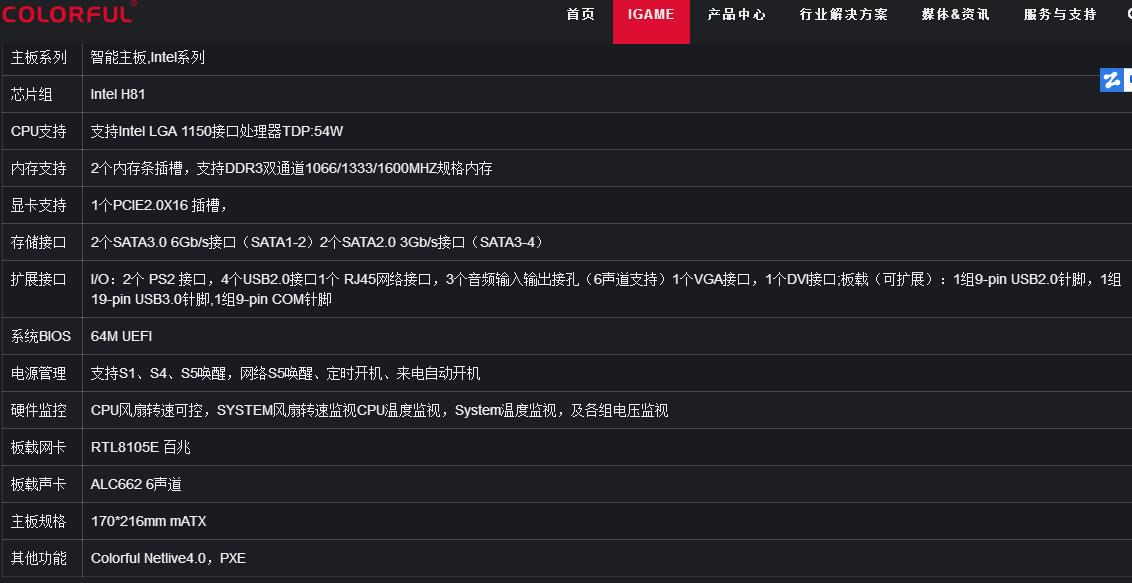Click the S1、S4、S5唤醒 power text

pos(286,373)
